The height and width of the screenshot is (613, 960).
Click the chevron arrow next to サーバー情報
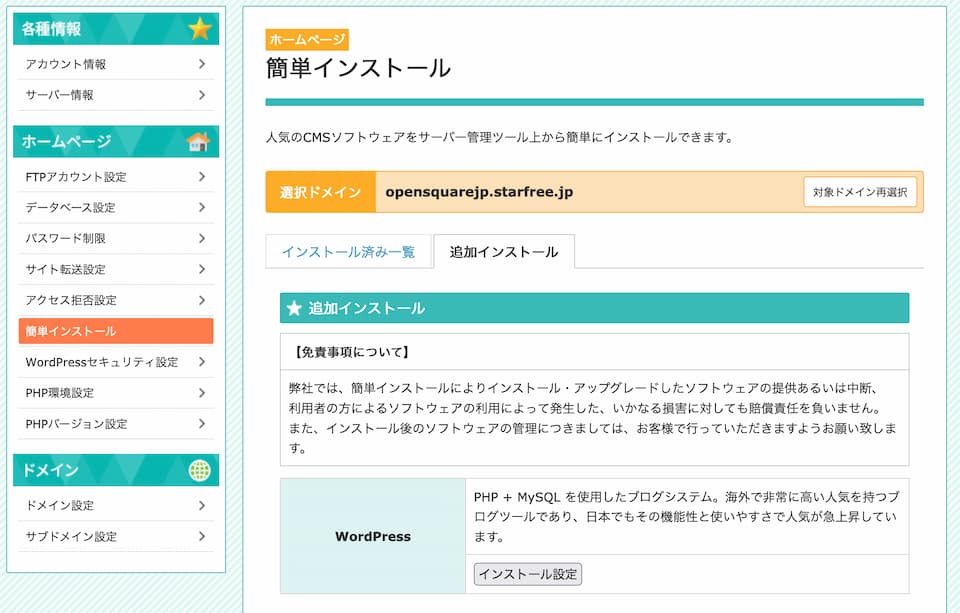click(x=201, y=95)
